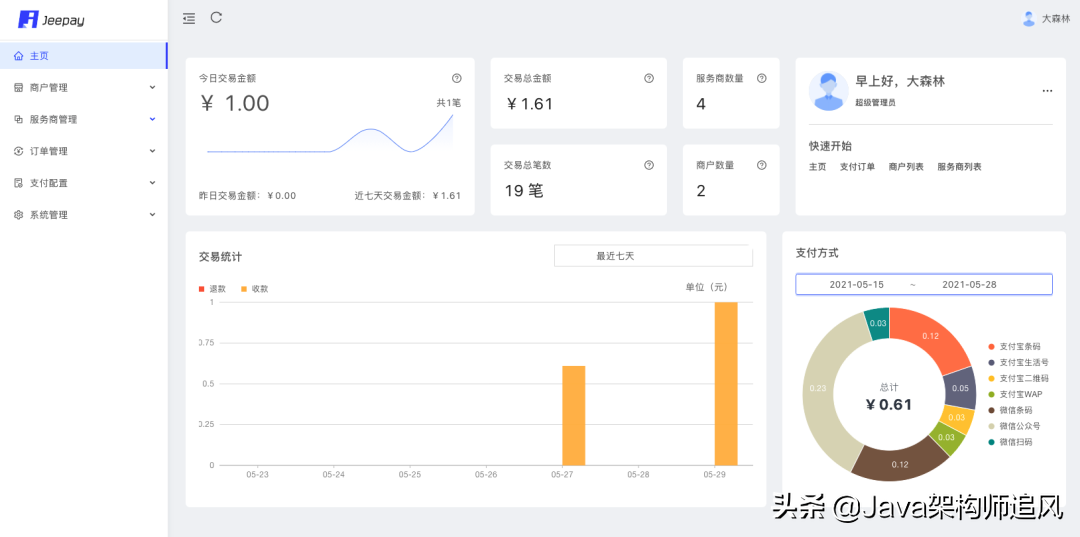Click the ¥1.61 total amount value

pyautogui.click(x=529, y=104)
